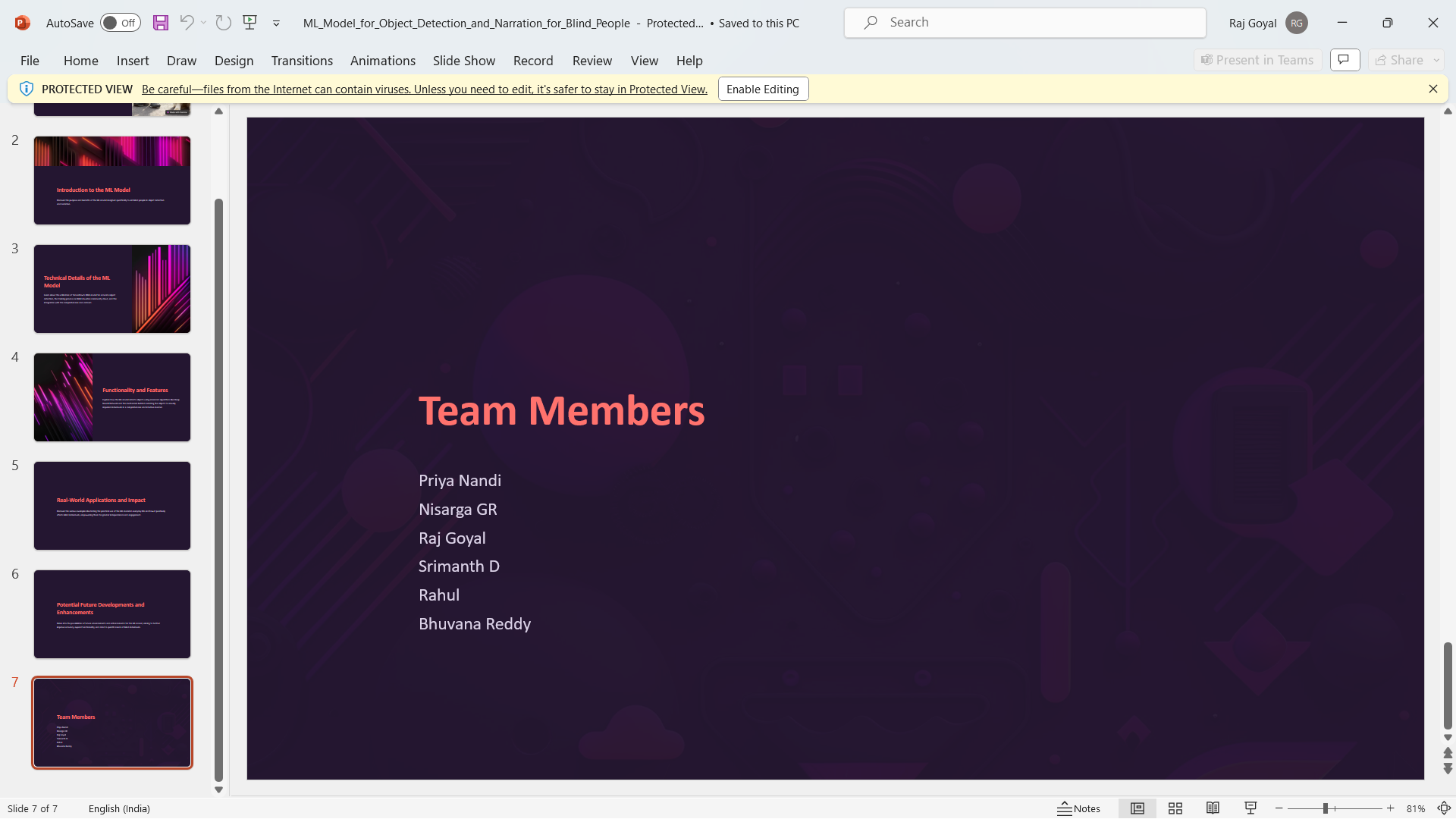Click the Enable Editing button

coord(762,89)
